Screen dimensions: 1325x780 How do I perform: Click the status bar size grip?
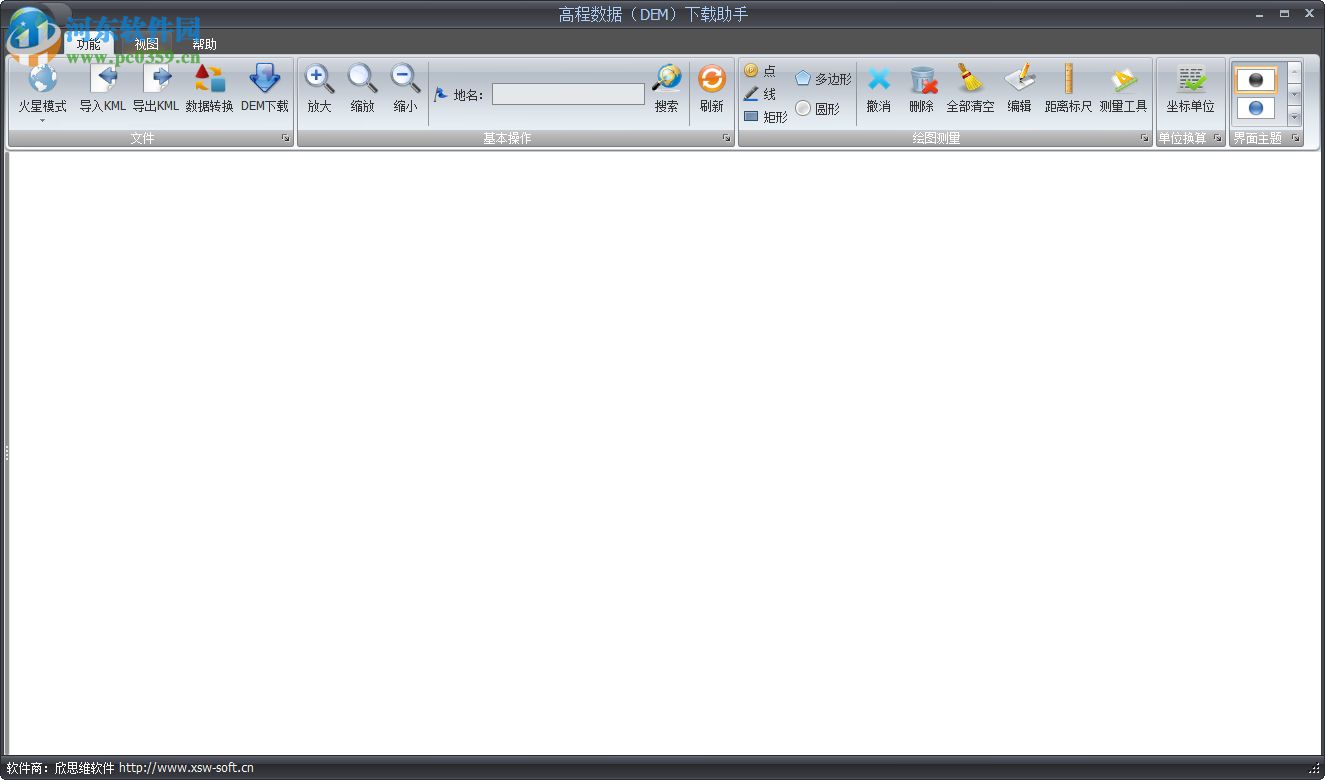[x=1315, y=769]
